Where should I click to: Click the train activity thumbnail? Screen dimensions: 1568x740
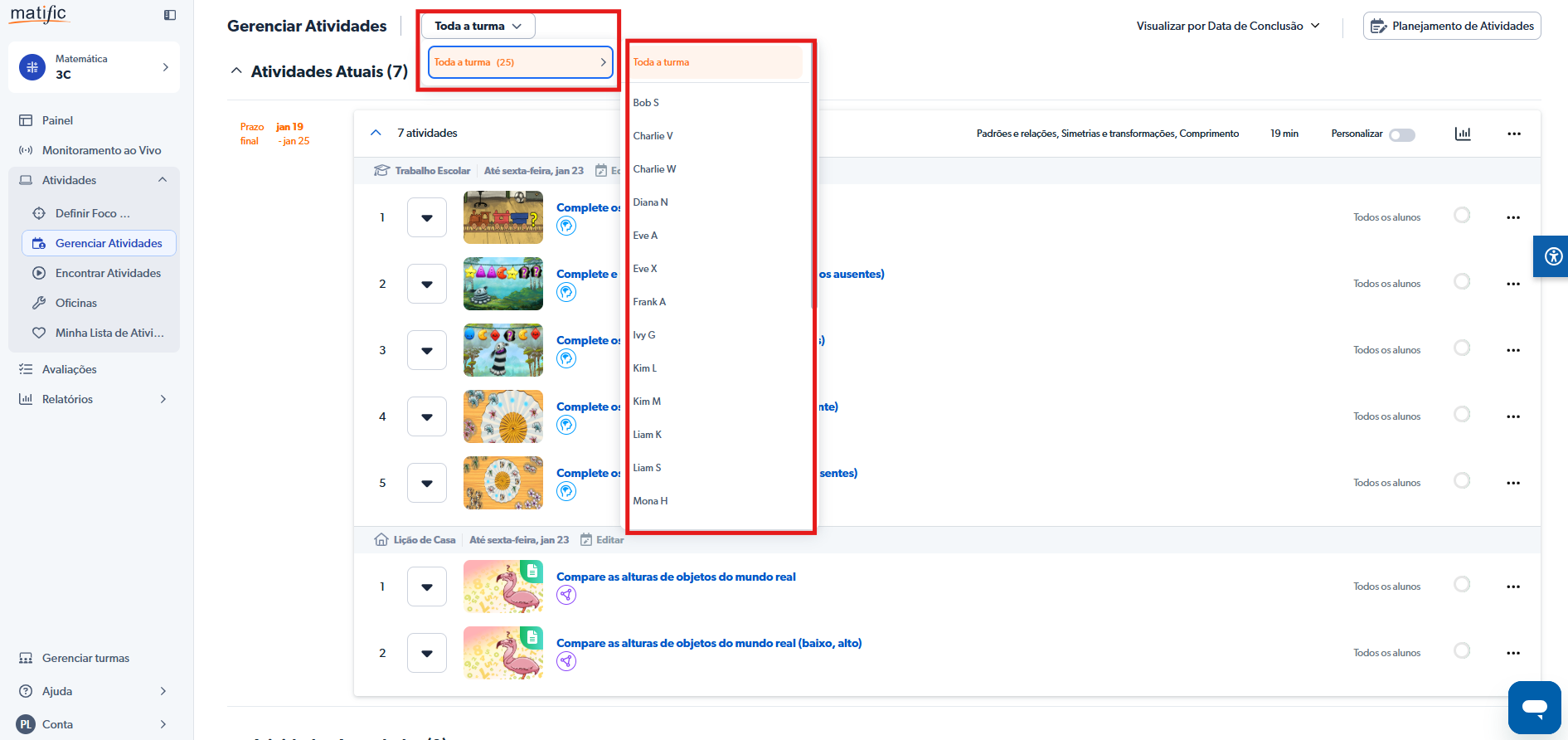[502, 217]
